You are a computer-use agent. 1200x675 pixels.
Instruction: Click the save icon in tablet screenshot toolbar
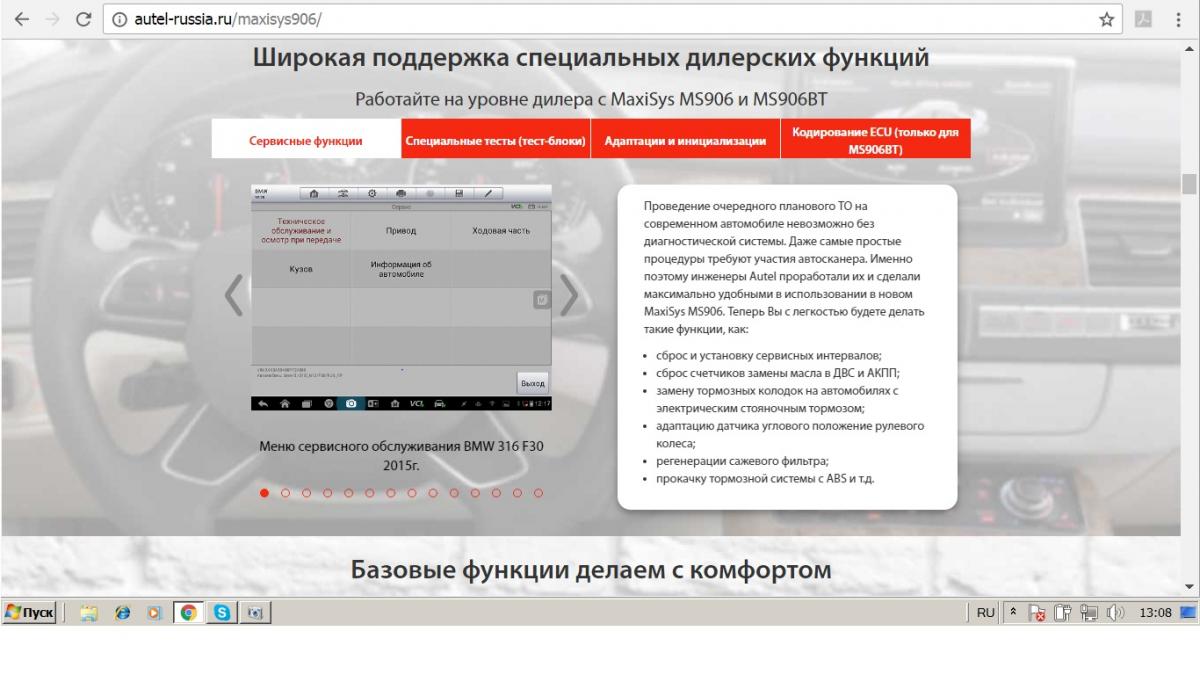[x=459, y=193]
